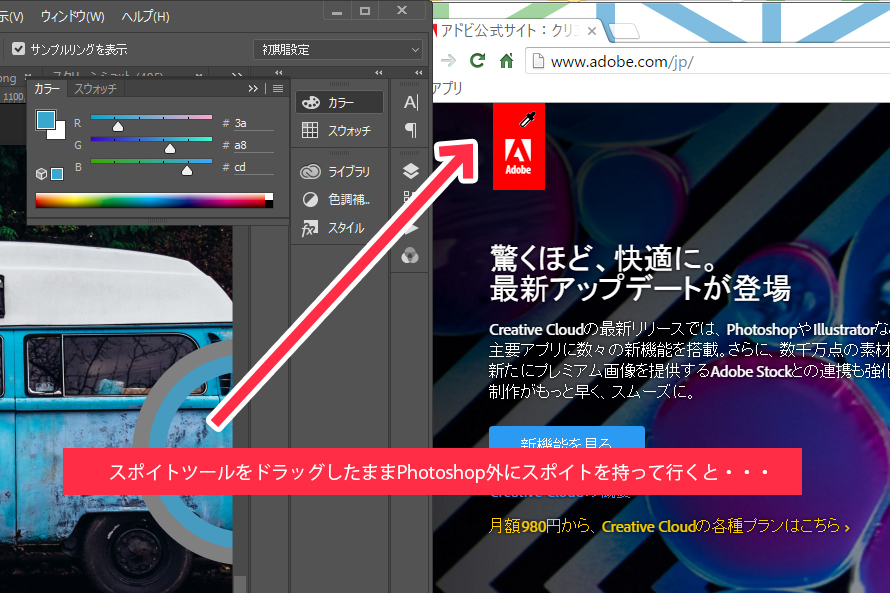Open a new browser tab

tap(626, 32)
